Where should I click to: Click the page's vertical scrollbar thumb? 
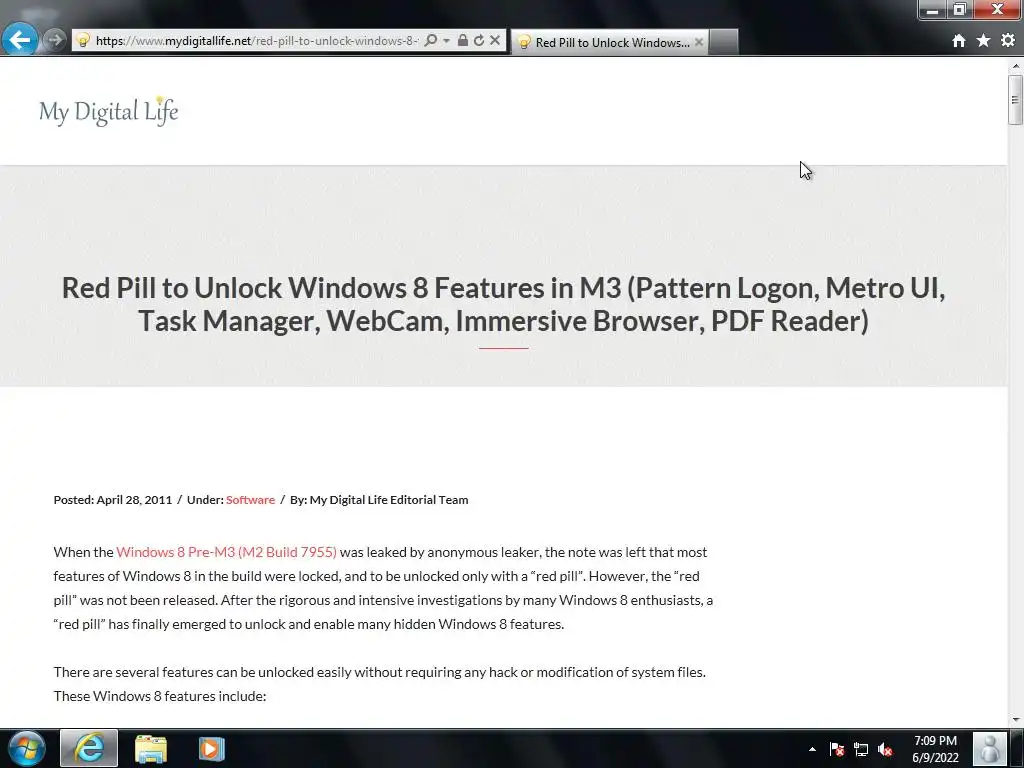1015,99
